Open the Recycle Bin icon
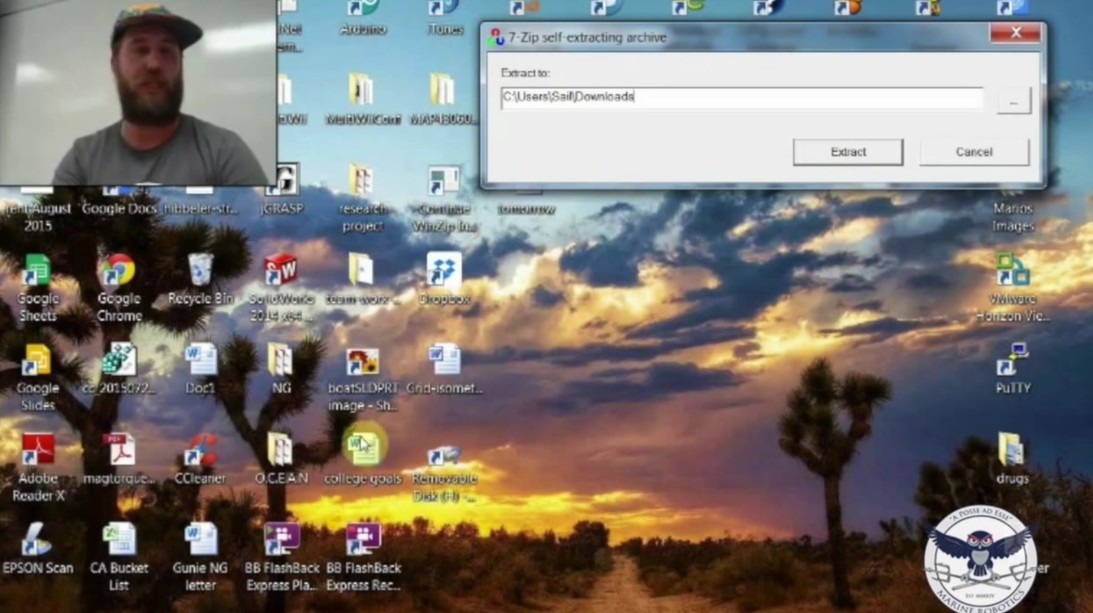1093x613 pixels. click(x=200, y=272)
